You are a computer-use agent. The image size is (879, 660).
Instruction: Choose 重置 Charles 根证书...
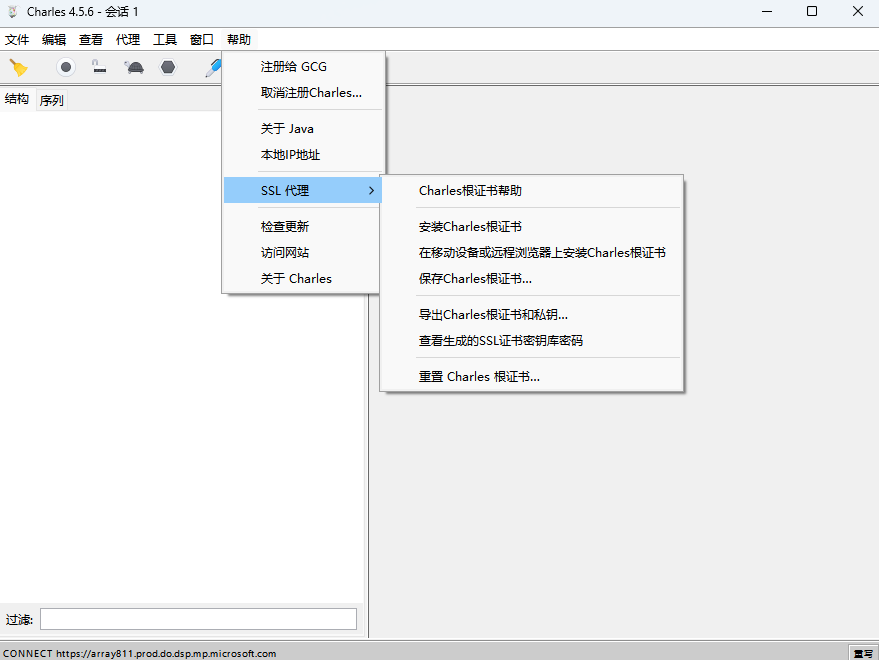pos(531,377)
